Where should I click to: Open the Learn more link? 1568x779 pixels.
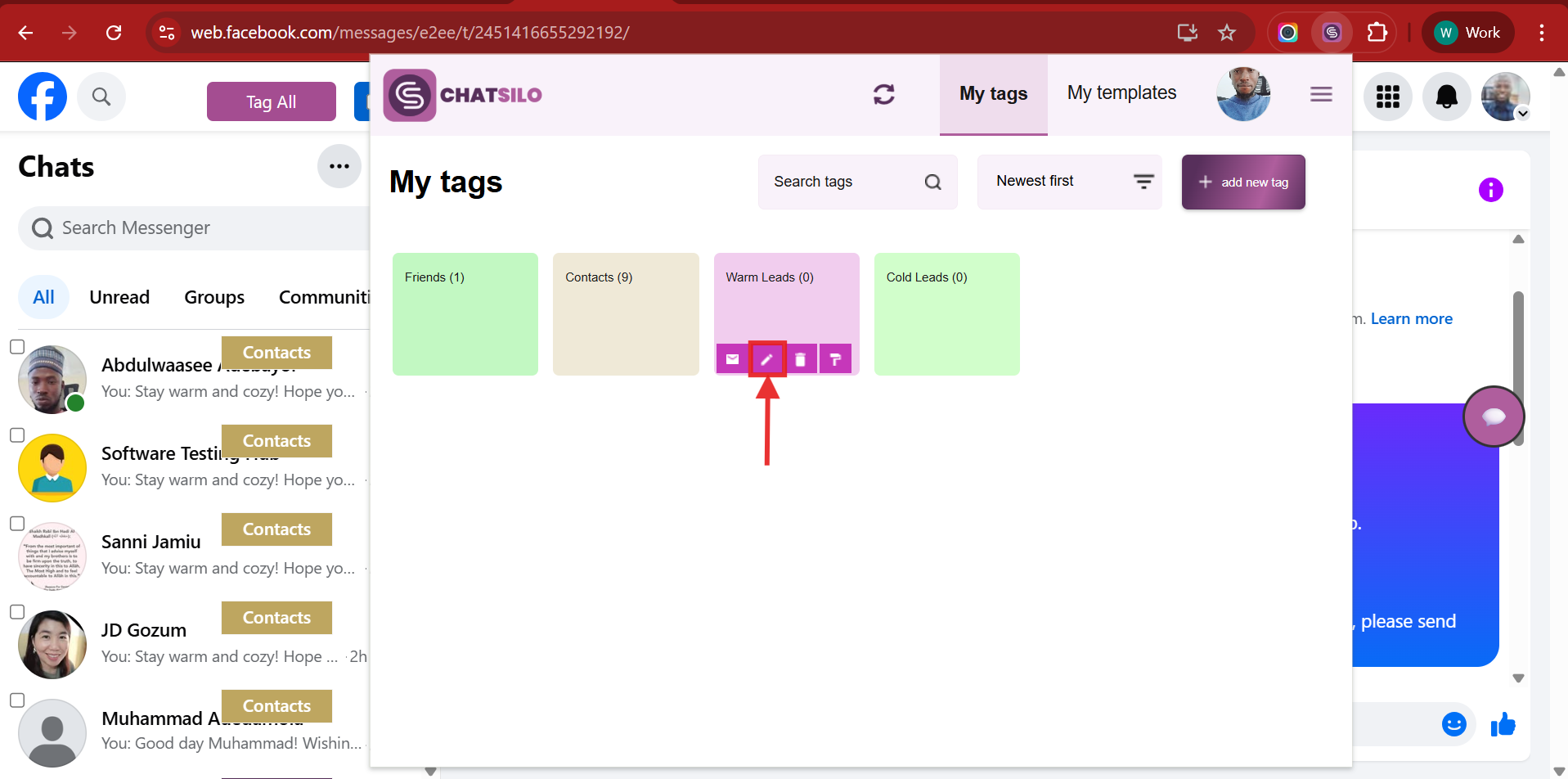pyautogui.click(x=1412, y=319)
